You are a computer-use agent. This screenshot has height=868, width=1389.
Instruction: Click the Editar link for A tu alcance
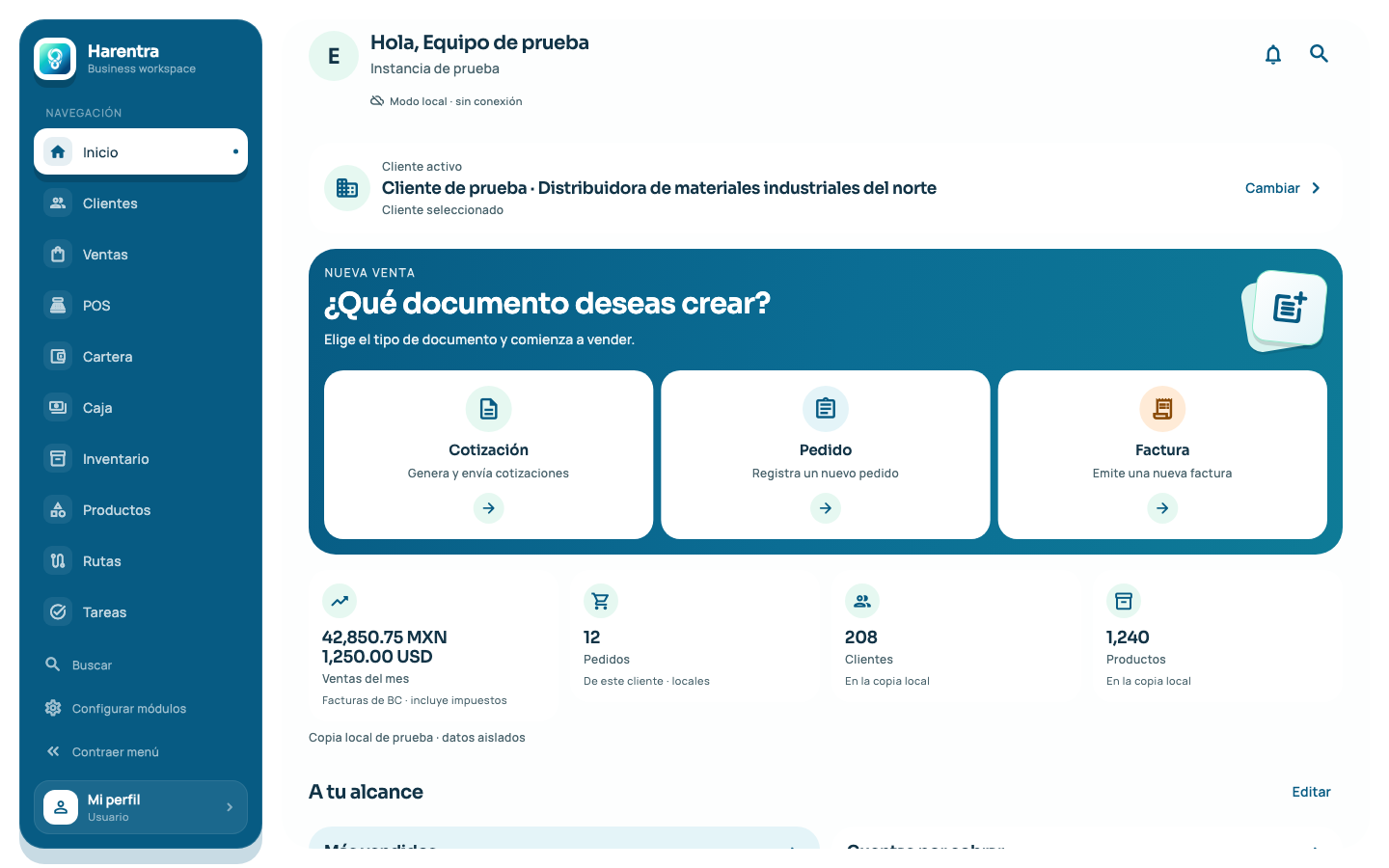(x=1311, y=792)
